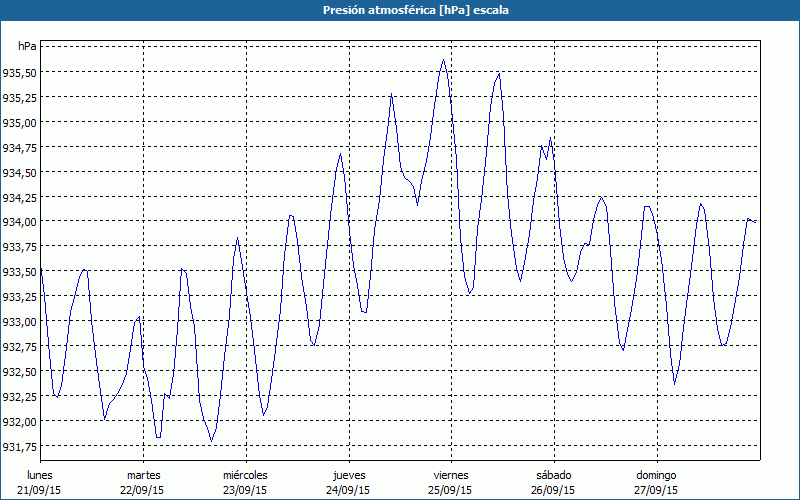Viewport: 800px width, 500px height.
Task: Choose the "viernes" day label
Action: (450, 474)
